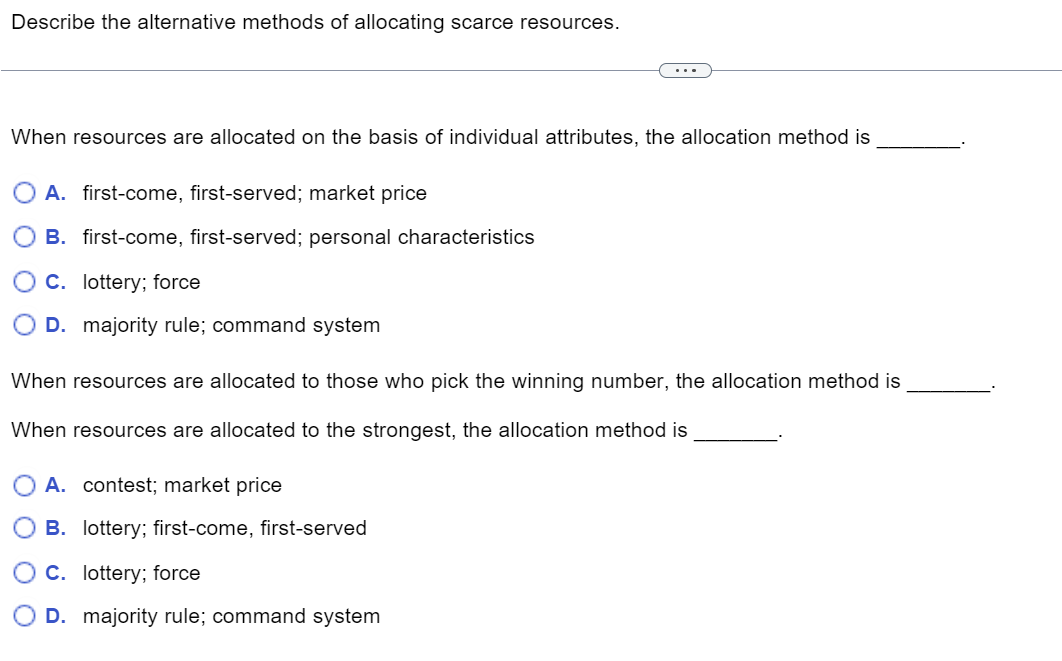
Task: Choose option C lottery; force in second question
Action: [23, 573]
